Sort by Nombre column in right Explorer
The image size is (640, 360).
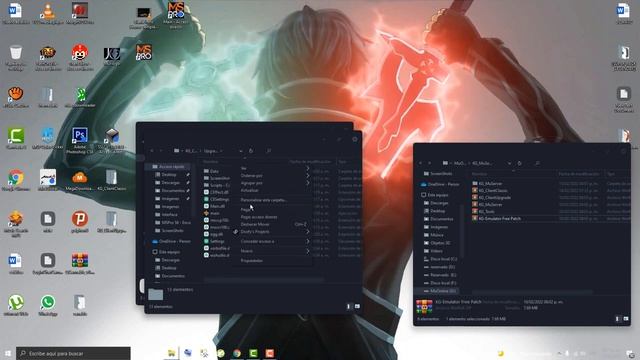(480, 174)
